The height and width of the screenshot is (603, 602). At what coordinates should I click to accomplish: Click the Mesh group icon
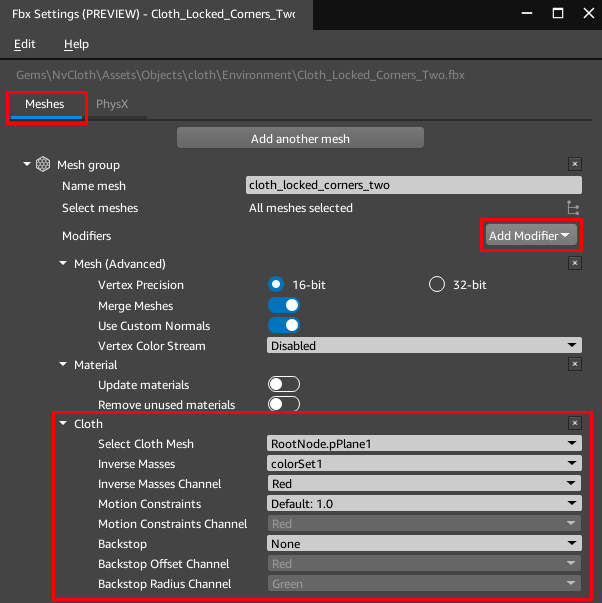click(x=43, y=164)
